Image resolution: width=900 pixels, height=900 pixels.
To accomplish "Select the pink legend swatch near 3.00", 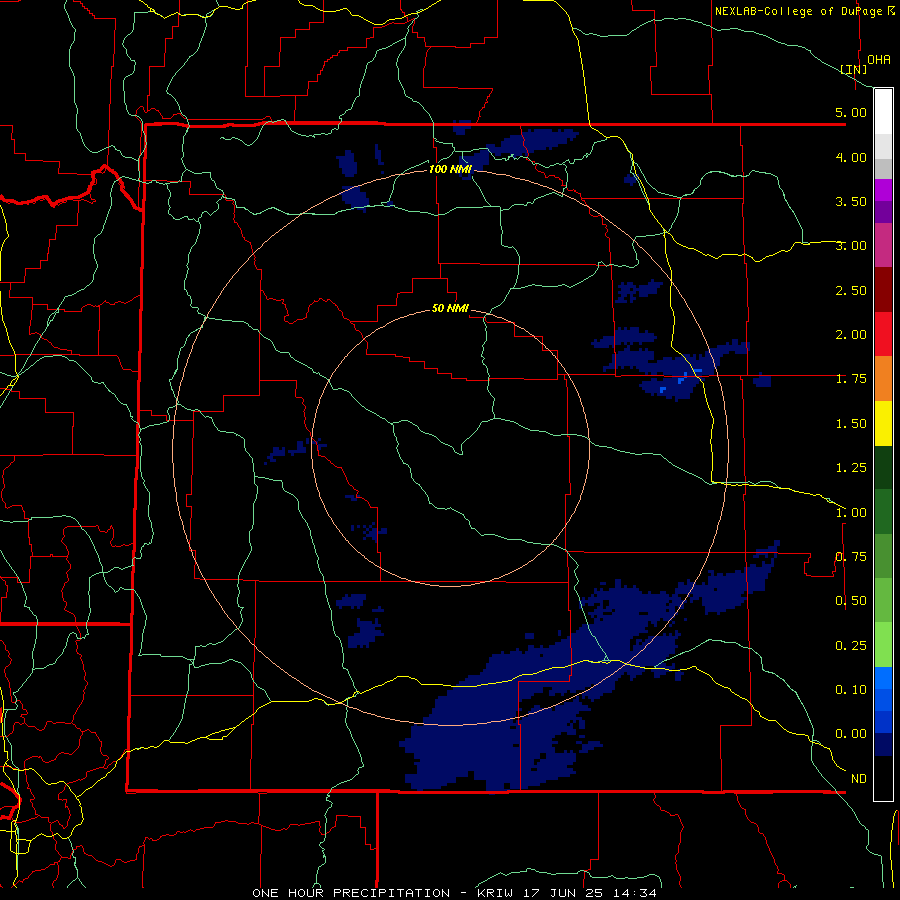I will (883, 245).
